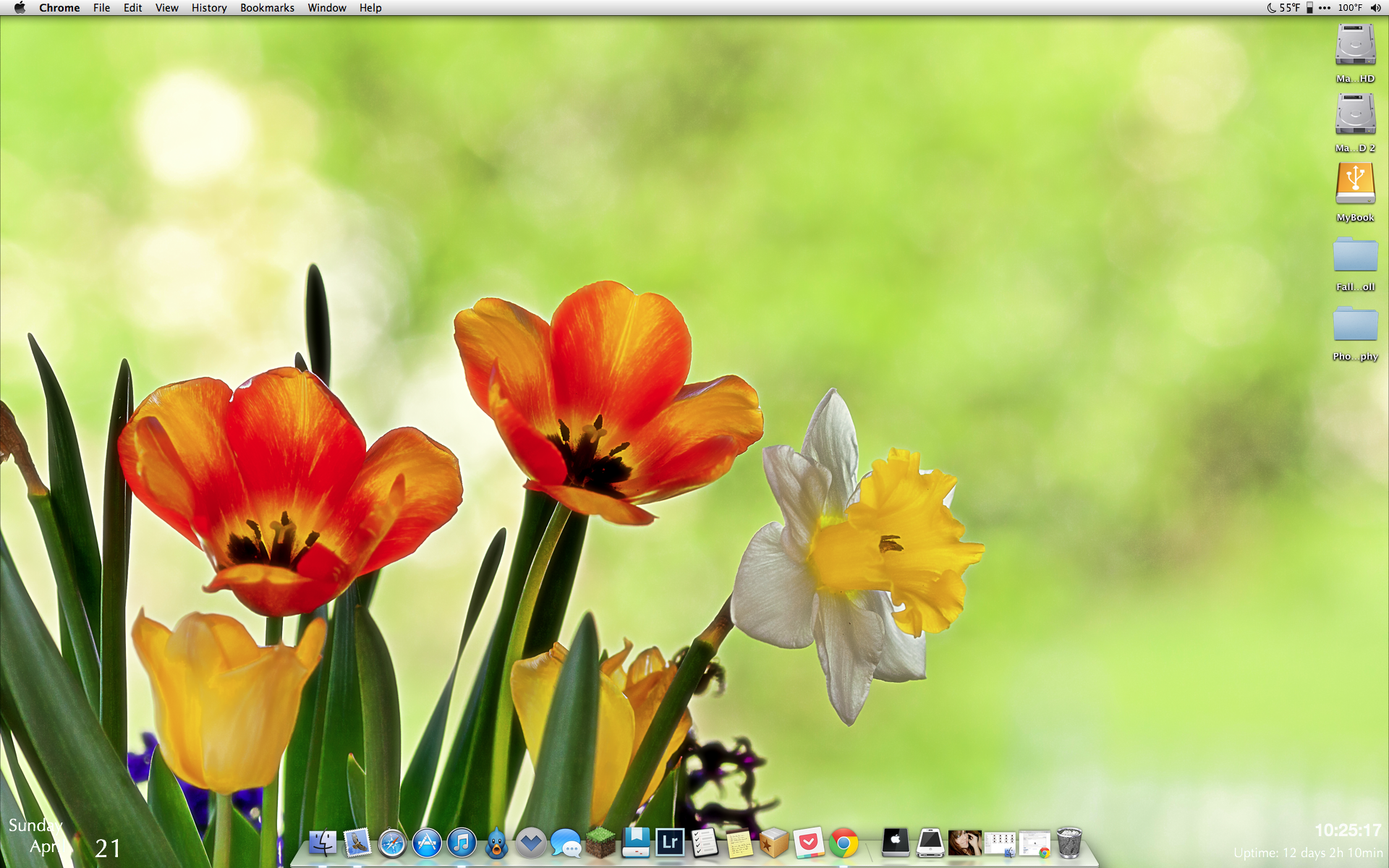This screenshot has width=1389, height=868.
Task: Open the App Store dock icon
Action: coord(427,843)
